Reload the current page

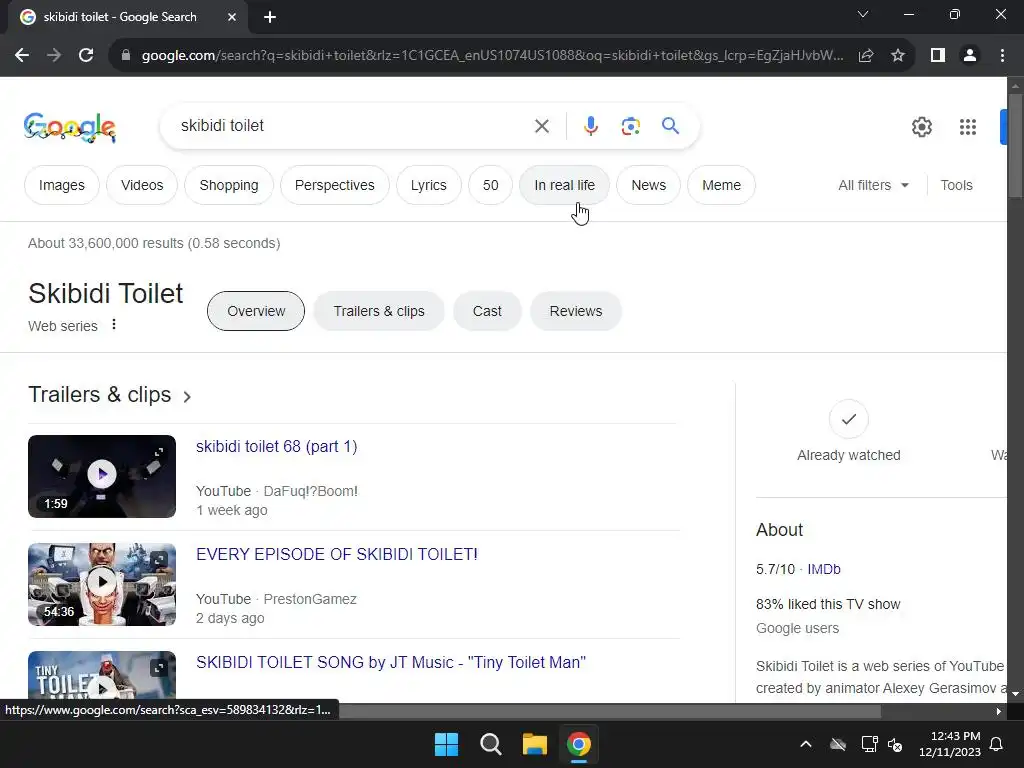[x=86, y=56]
